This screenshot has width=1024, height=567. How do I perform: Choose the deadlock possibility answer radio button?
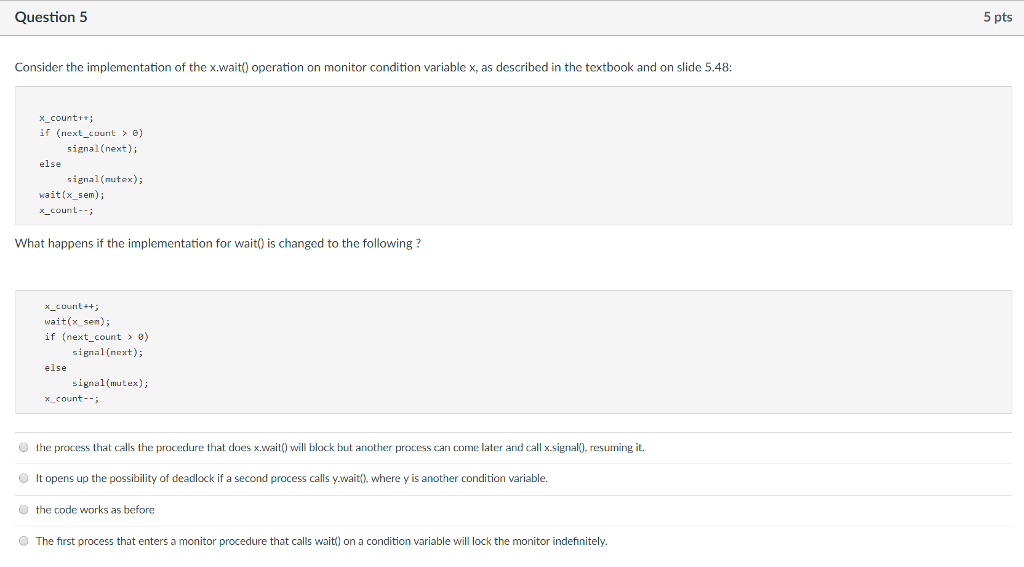coord(23,479)
